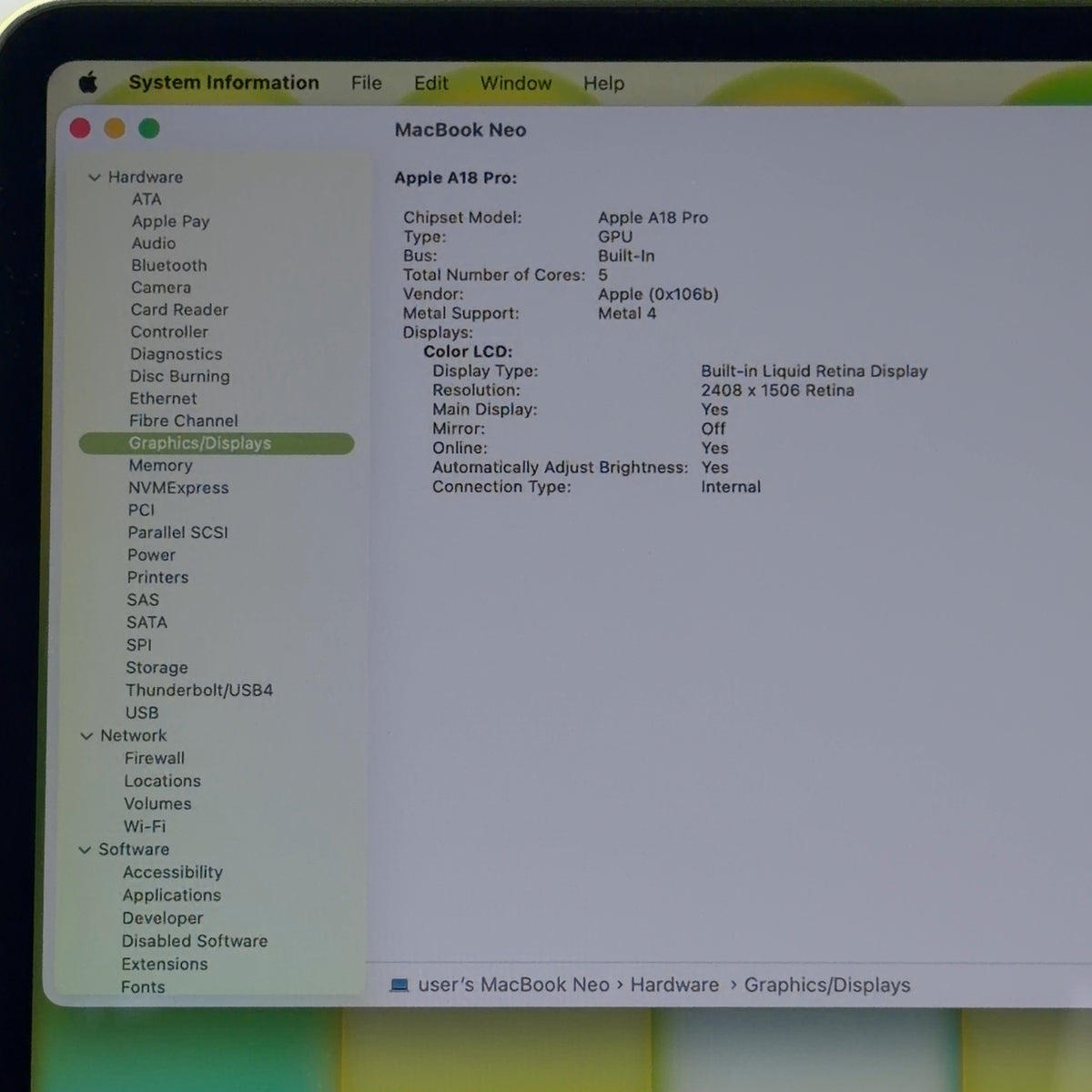
Task: Collapse the Hardware section chevron
Action: click(x=94, y=177)
